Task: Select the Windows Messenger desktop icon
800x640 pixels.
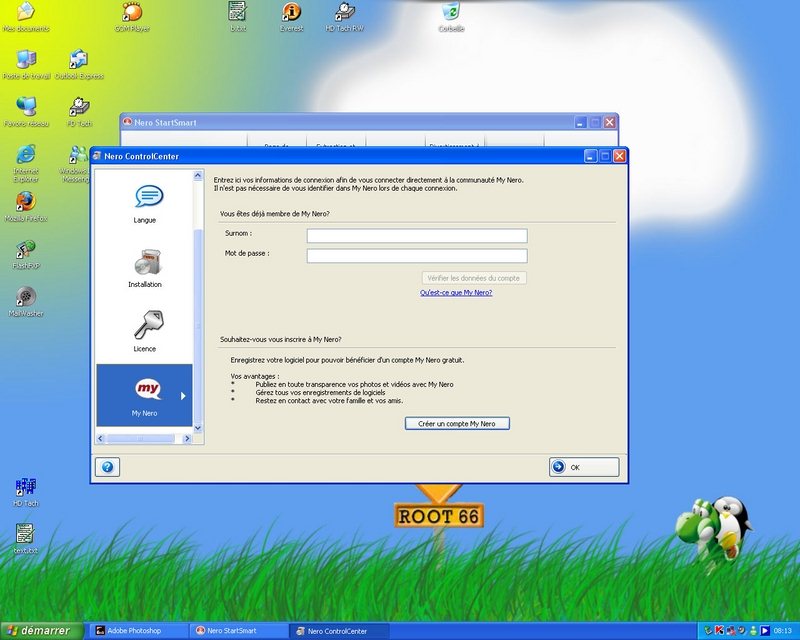Action: click(x=76, y=163)
